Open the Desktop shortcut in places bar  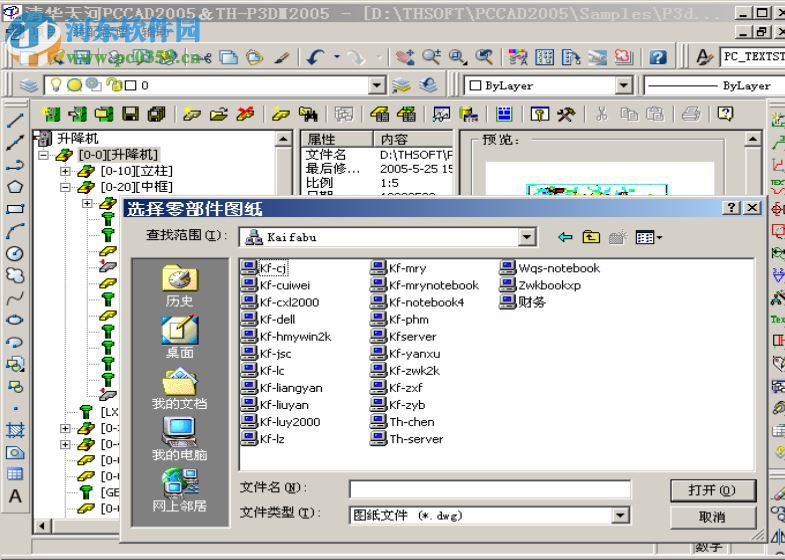(180, 336)
